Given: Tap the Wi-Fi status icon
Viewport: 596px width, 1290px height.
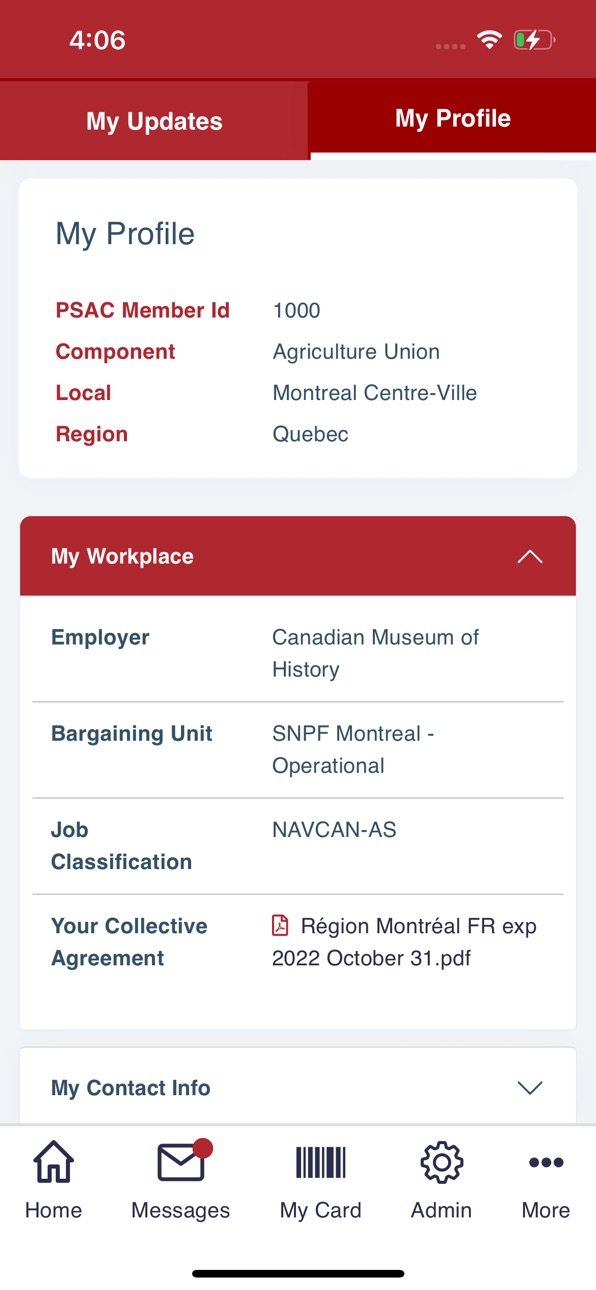Looking at the screenshot, I should 489,40.
